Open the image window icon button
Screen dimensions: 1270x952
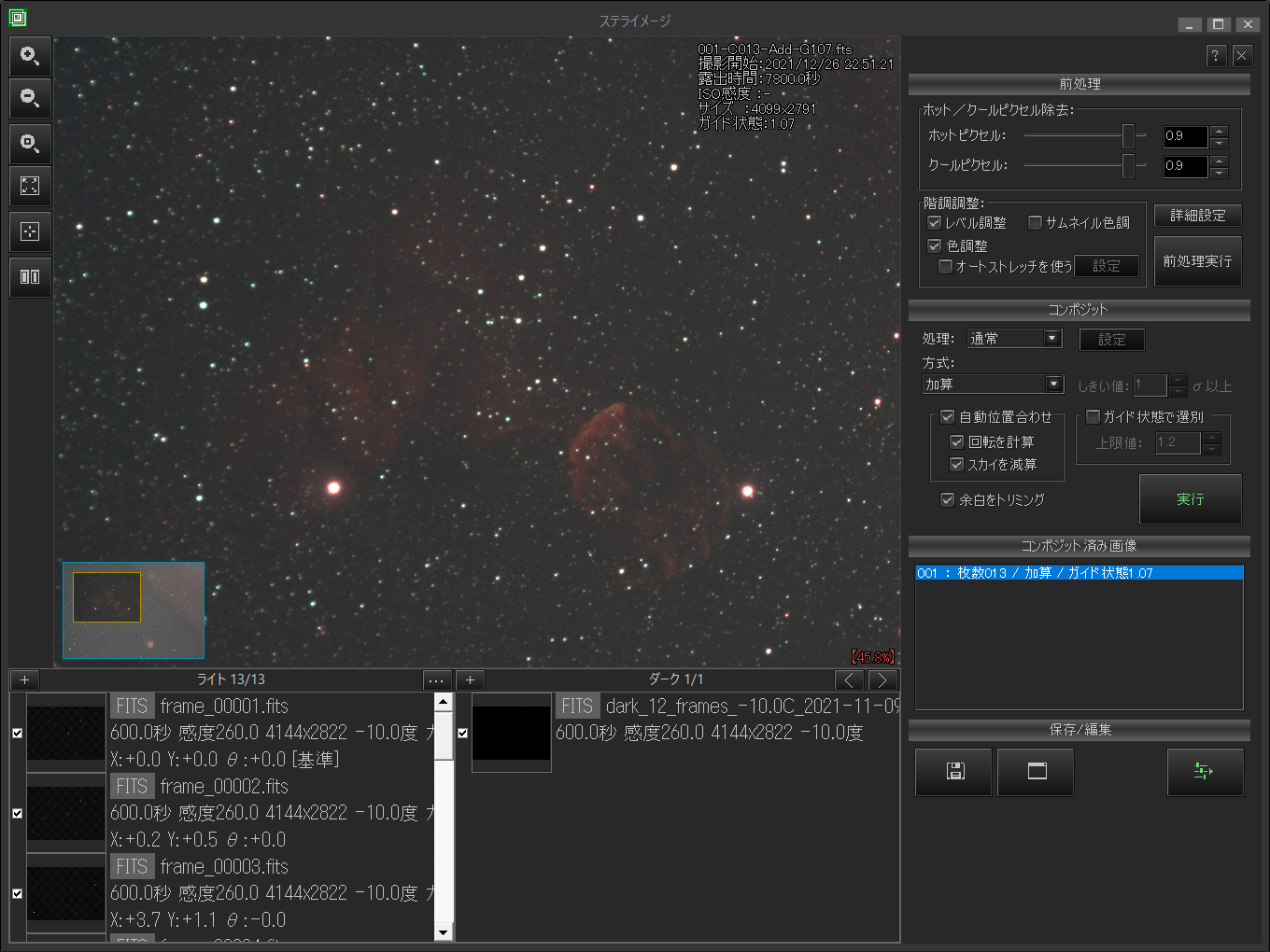1036,771
